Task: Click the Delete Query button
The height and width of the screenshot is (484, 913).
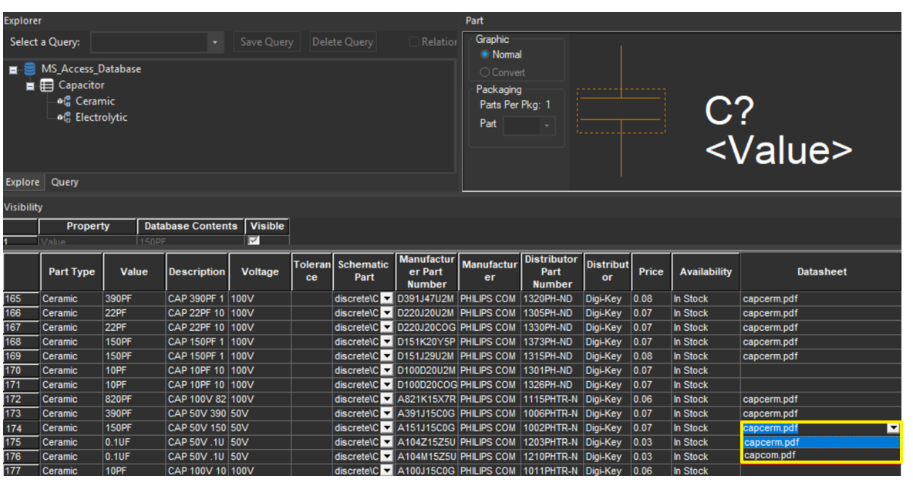Action: 343,42
